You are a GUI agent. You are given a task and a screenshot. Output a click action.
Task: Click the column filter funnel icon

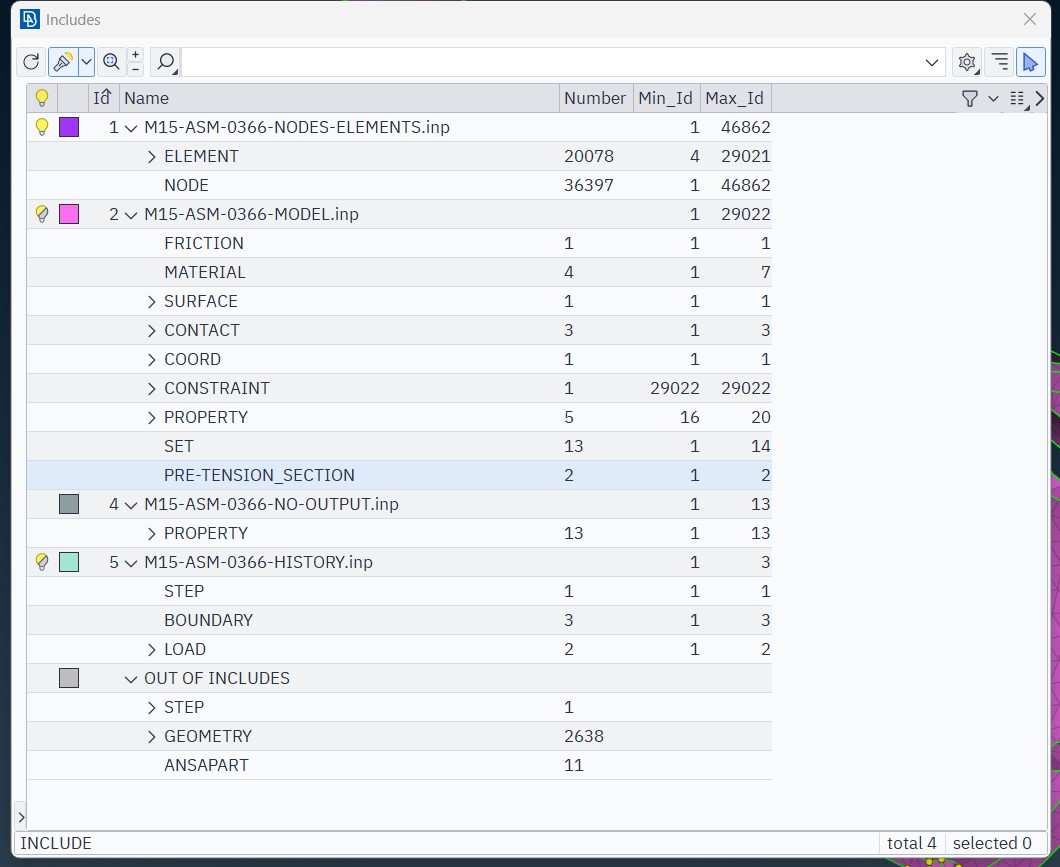tap(969, 98)
